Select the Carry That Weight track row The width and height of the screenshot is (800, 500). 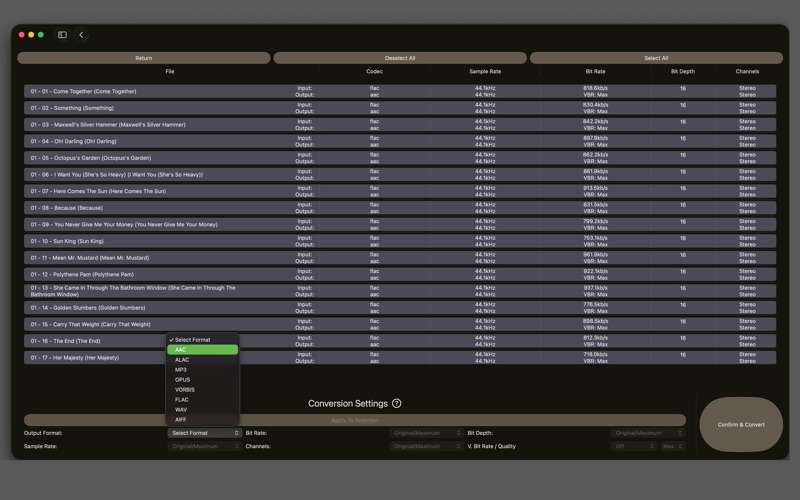click(x=400, y=324)
